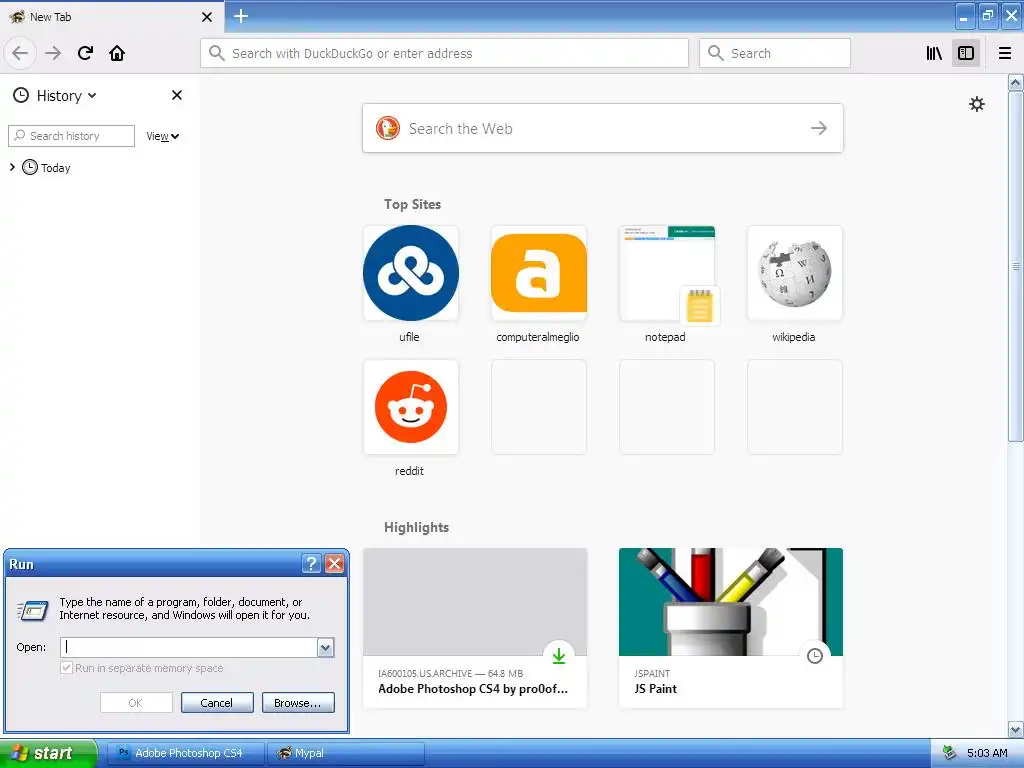Open new tab preferences gear icon
This screenshot has height=768, width=1024.
[976, 104]
